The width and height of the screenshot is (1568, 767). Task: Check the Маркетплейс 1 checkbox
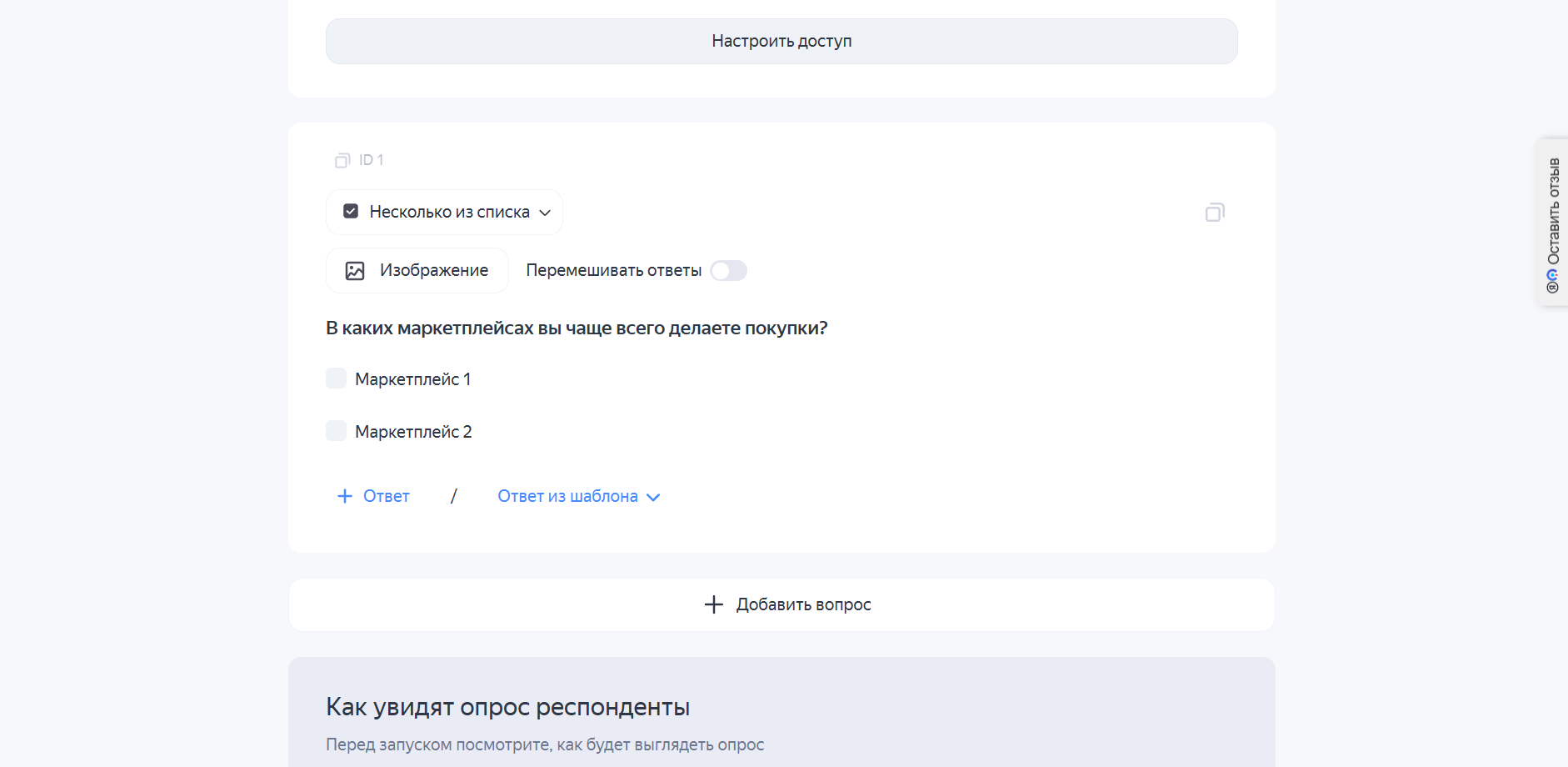336,378
